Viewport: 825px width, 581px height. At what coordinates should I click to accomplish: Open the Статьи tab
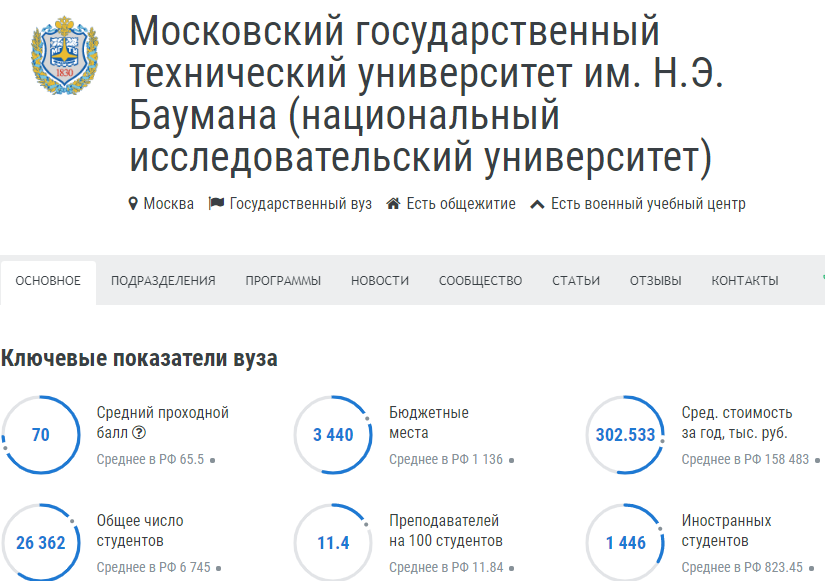click(576, 281)
